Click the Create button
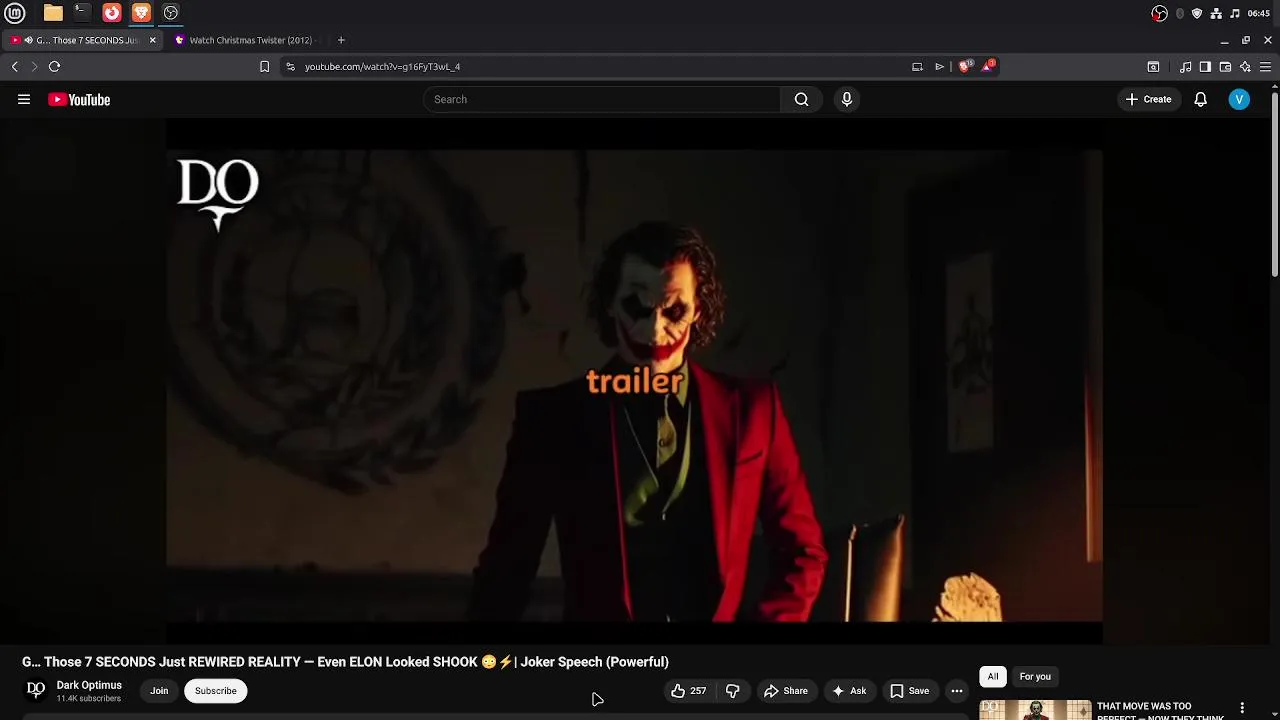 (x=1148, y=99)
